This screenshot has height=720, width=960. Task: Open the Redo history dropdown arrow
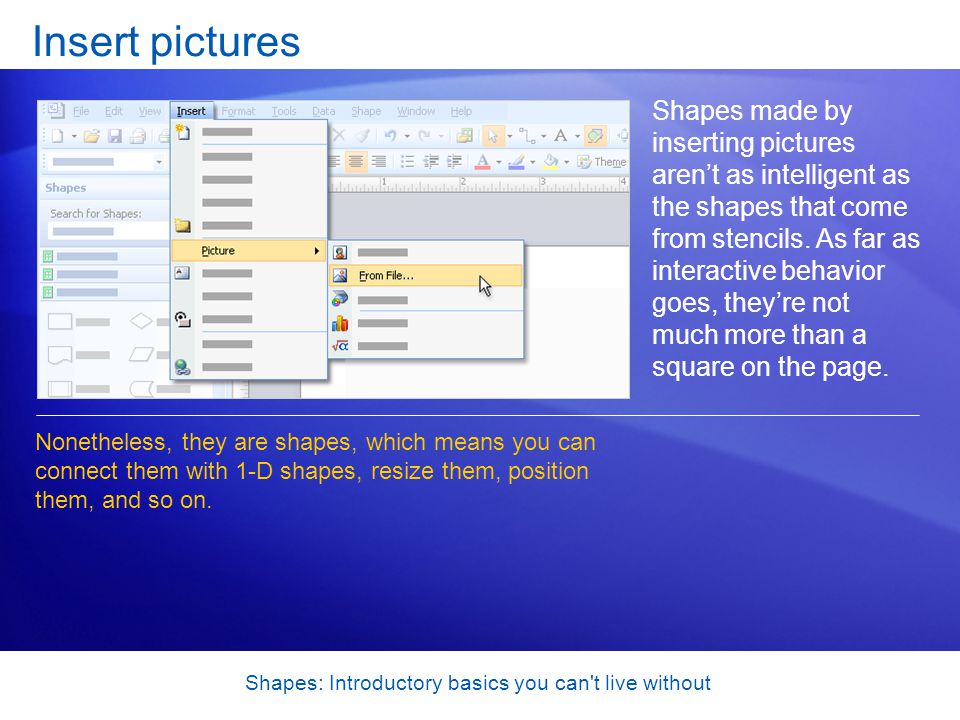coord(441,136)
